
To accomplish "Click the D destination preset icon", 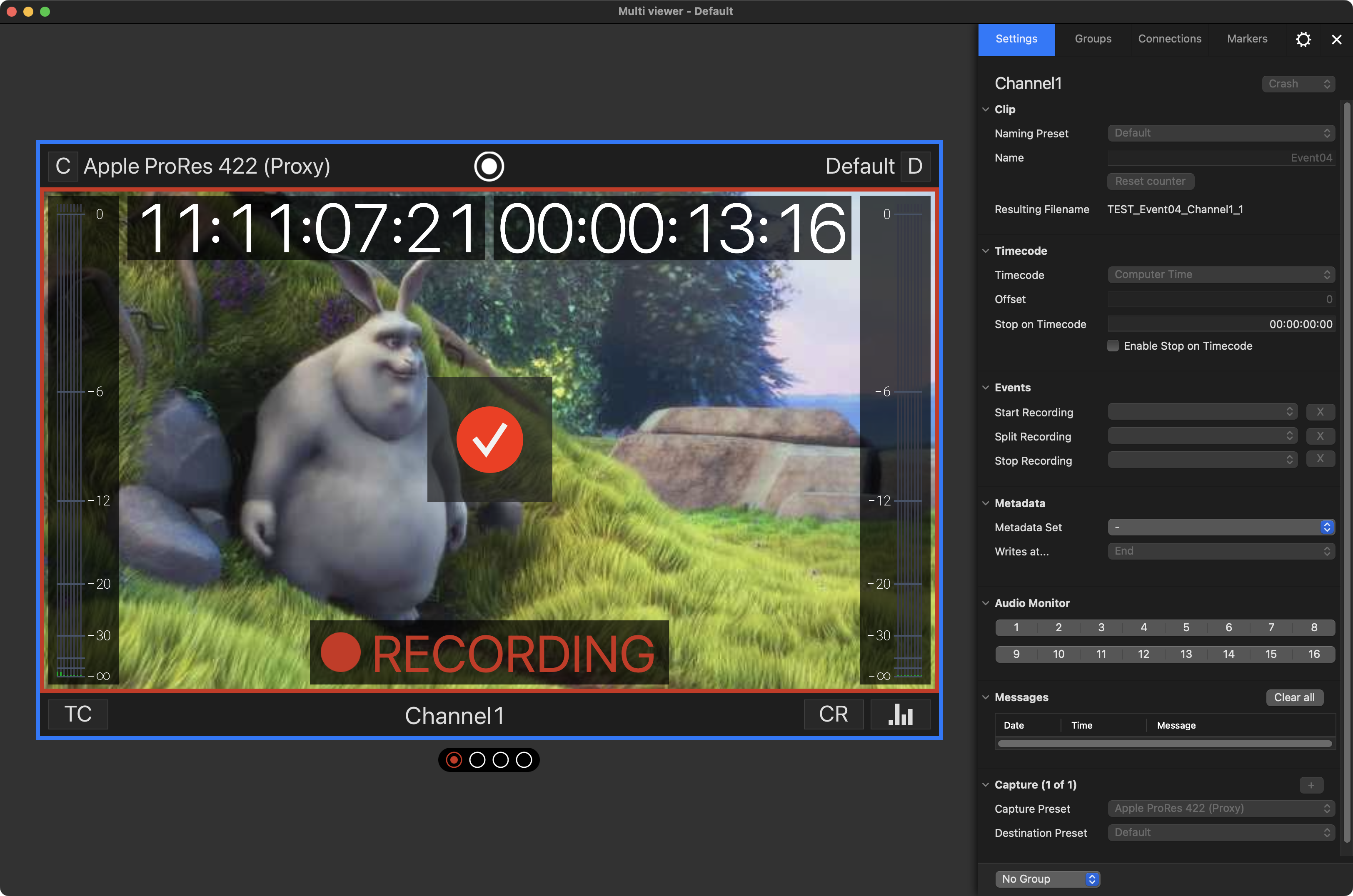I will coord(915,166).
